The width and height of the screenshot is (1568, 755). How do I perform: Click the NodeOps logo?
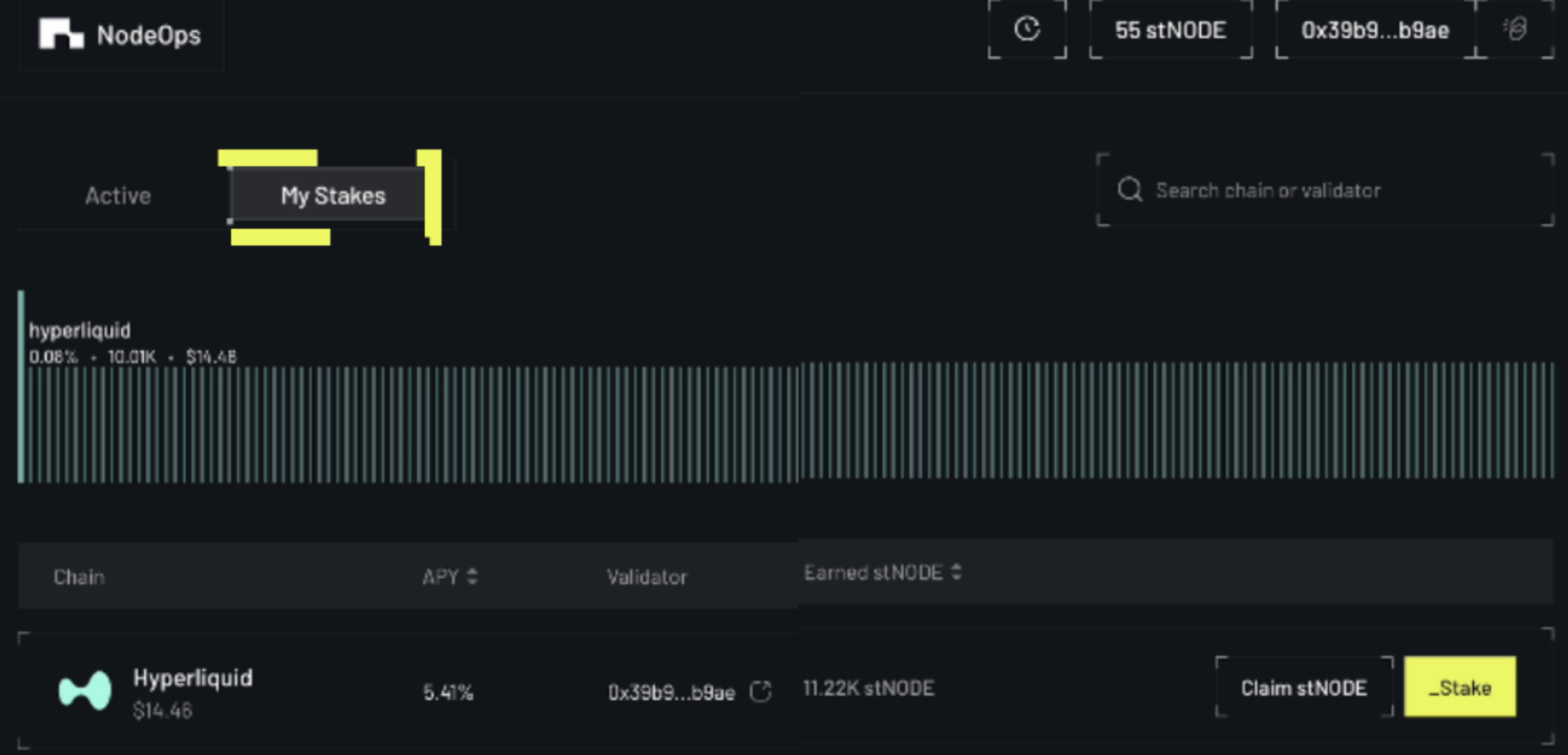pos(120,34)
